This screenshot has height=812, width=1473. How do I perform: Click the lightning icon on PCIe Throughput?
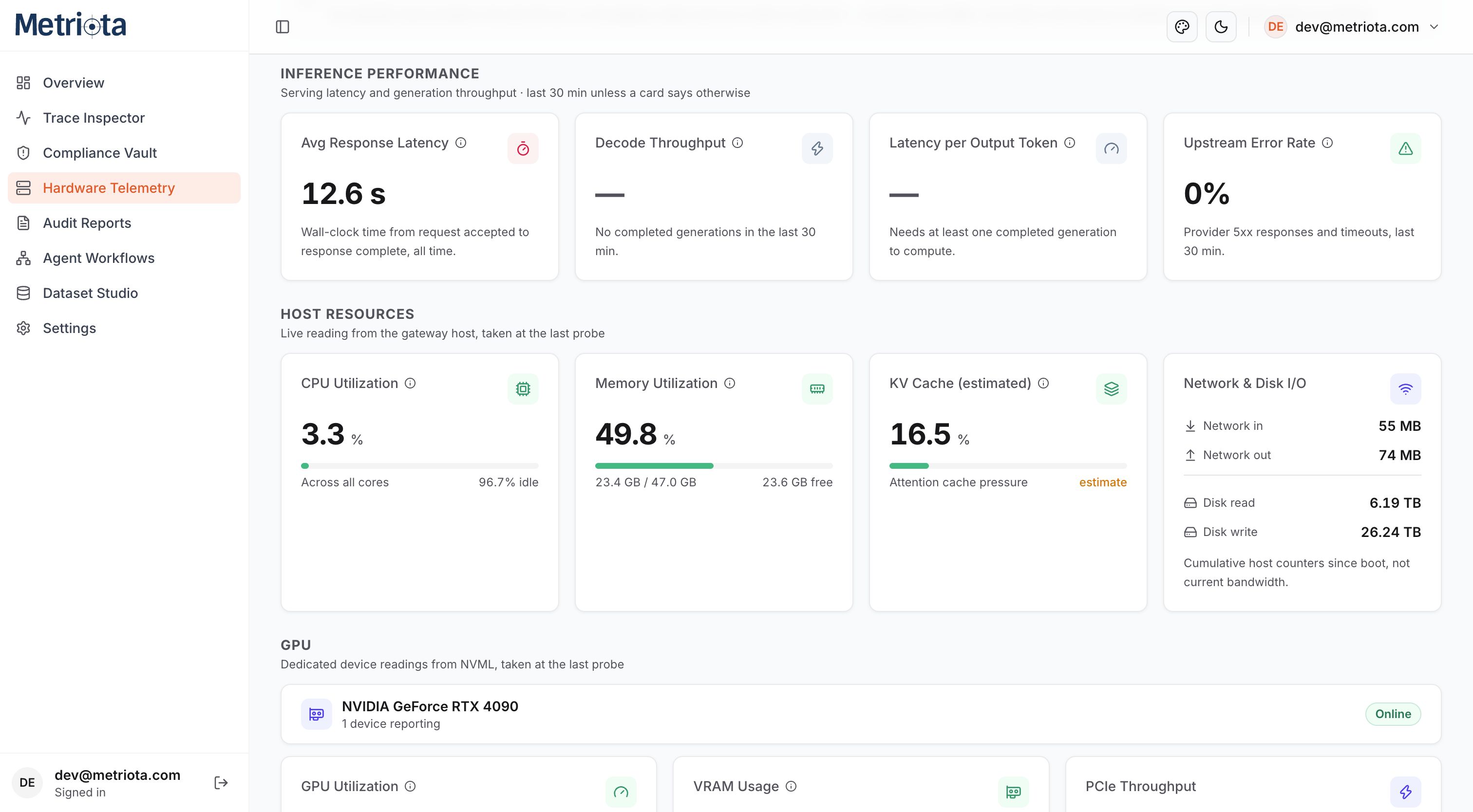point(1405,792)
